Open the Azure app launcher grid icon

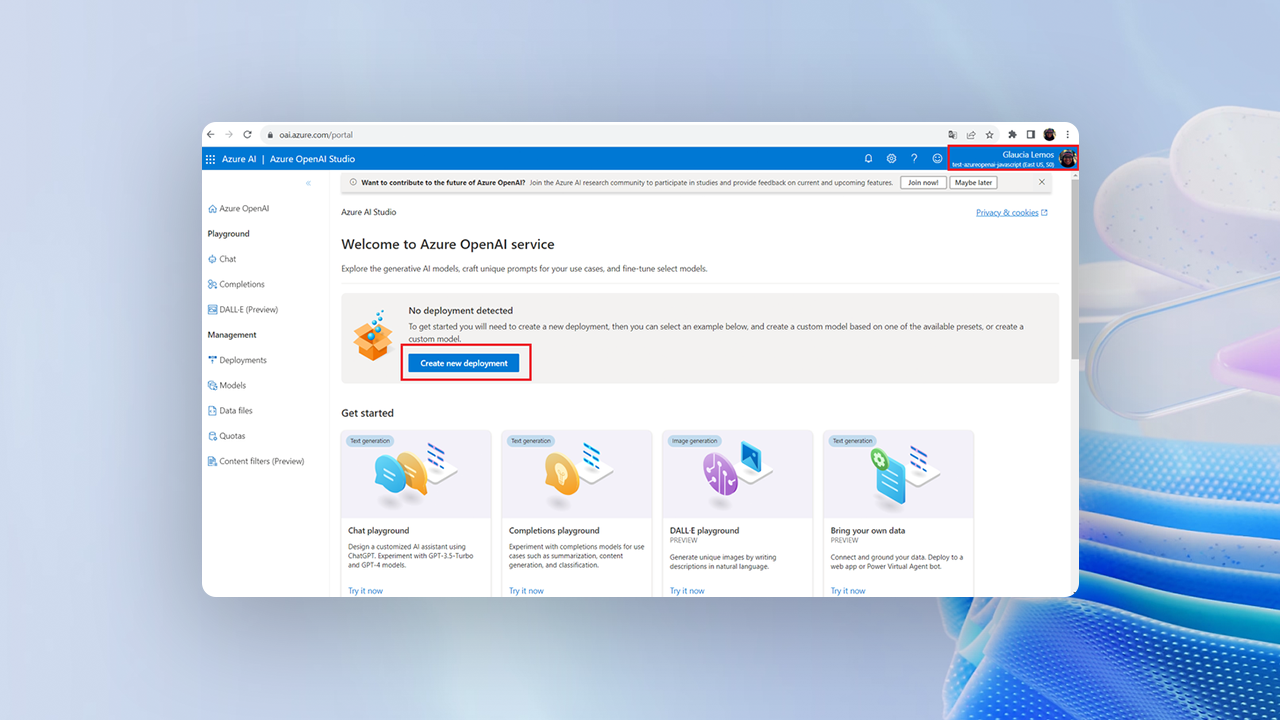(210, 159)
